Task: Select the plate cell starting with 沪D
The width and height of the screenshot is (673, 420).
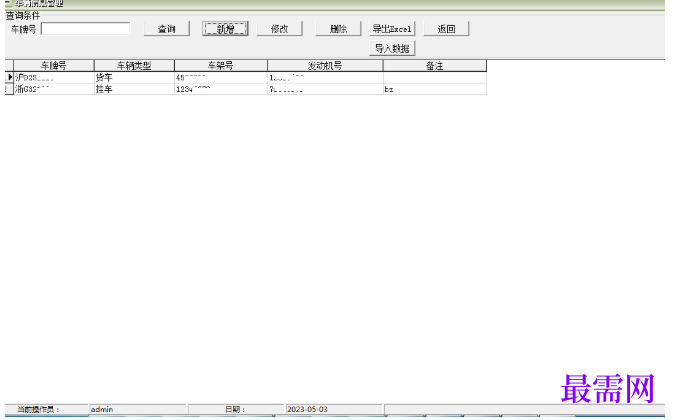Action: coord(54,78)
